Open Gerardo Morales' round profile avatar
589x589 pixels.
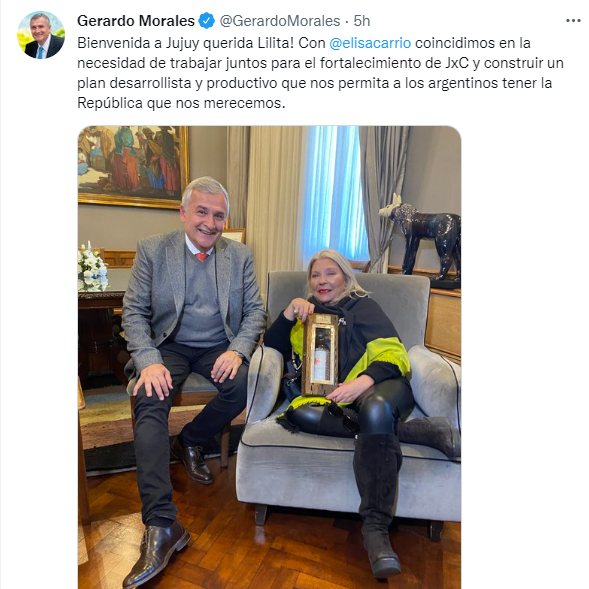point(41,35)
